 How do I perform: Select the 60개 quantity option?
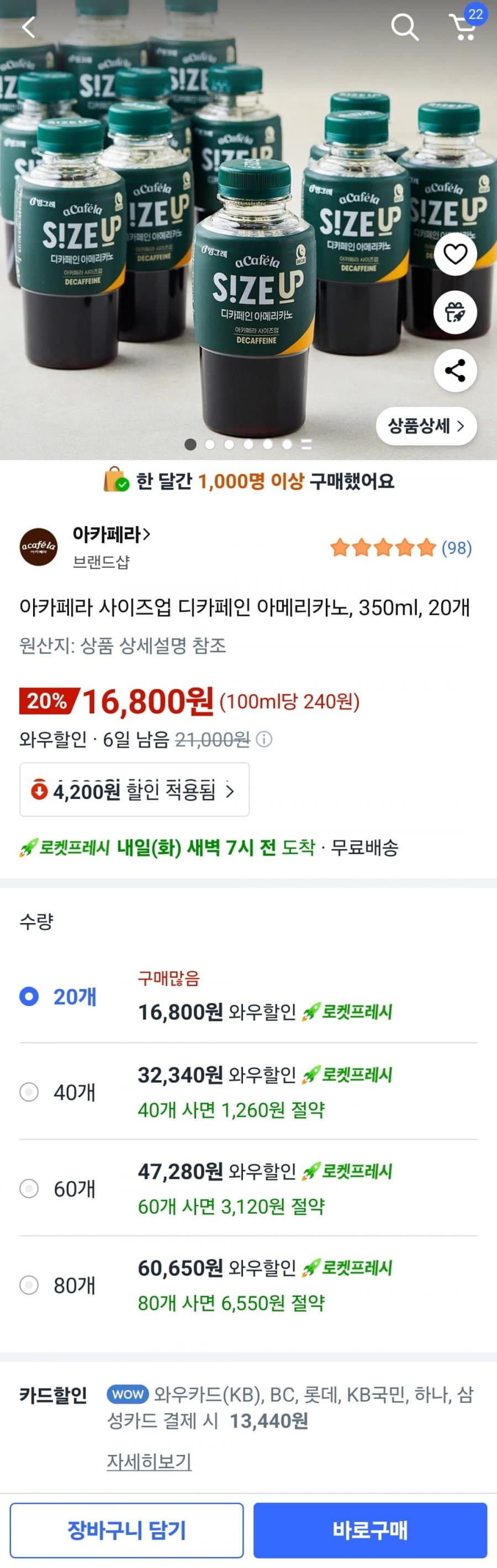pyautogui.click(x=29, y=1188)
